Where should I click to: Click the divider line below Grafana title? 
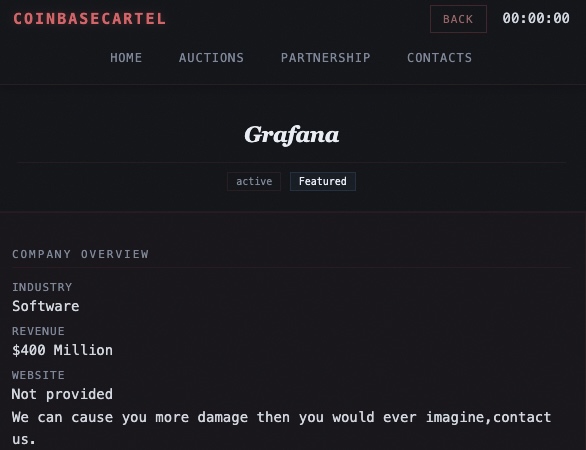tap(292, 163)
